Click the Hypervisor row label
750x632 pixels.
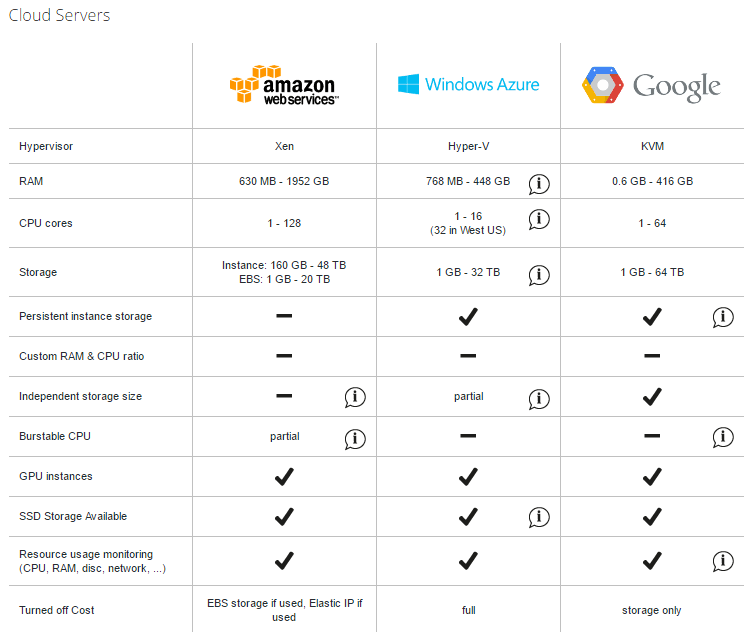click(x=46, y=146)
